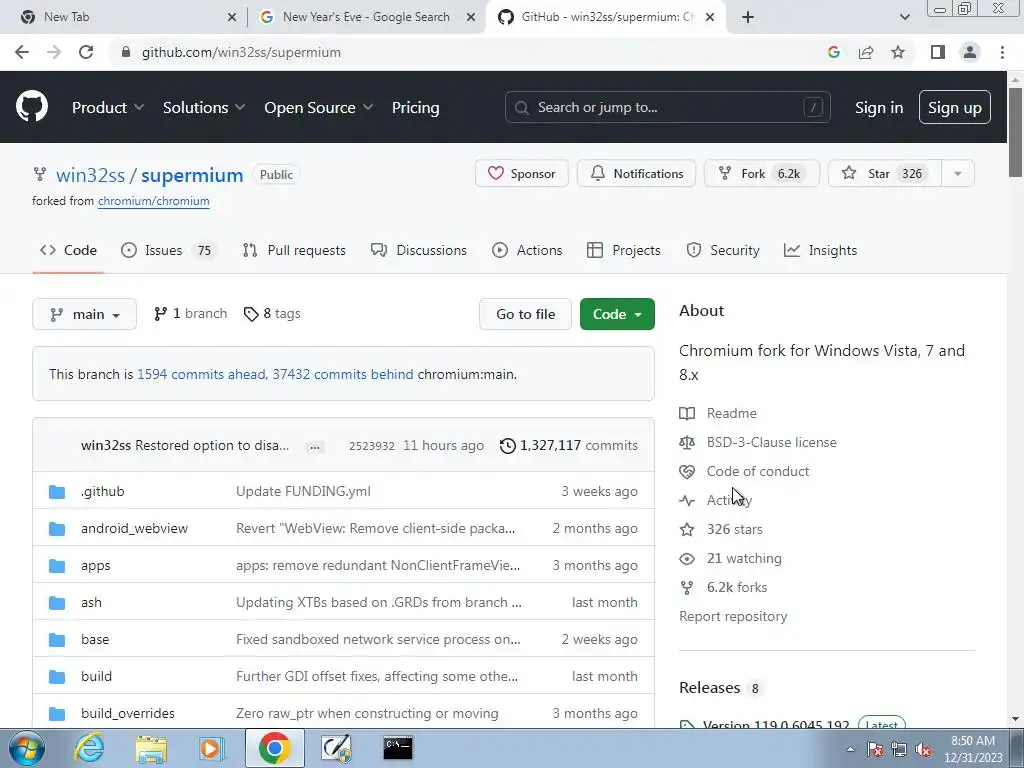Click the Pricing link
The image size is (1024, 768).
pos(415,108)
